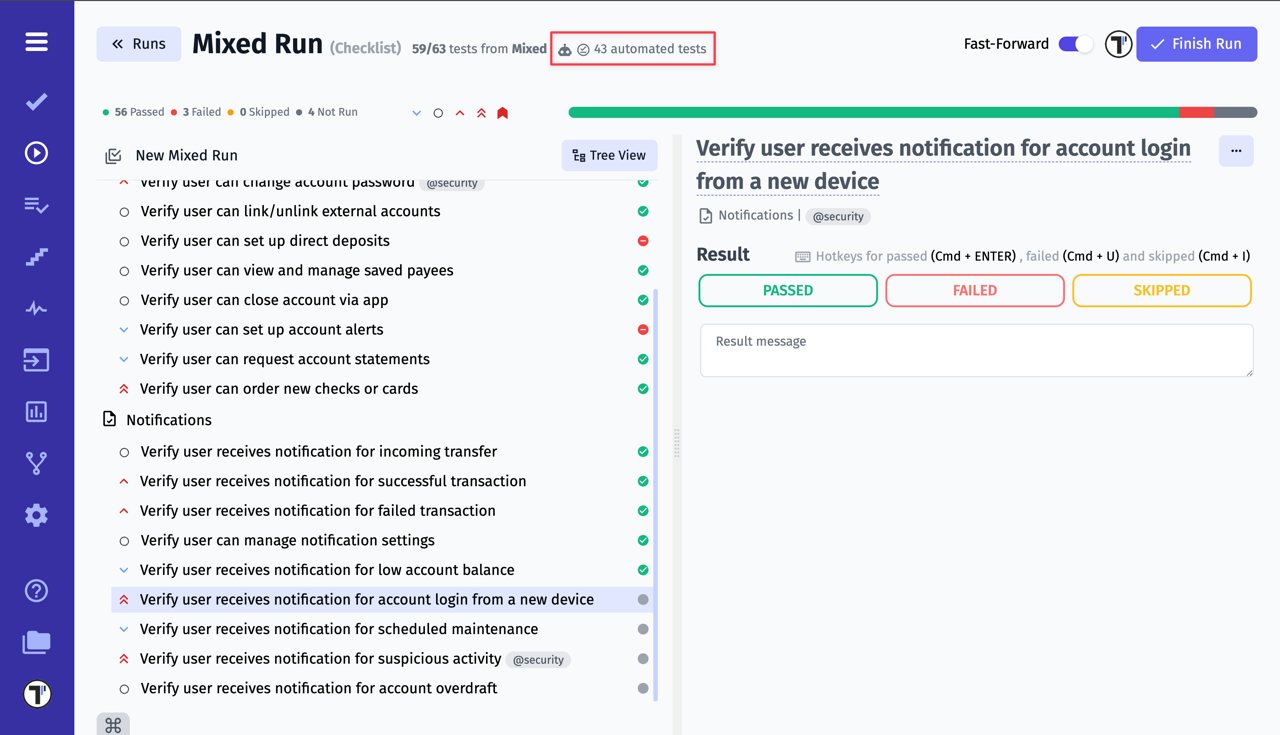
Task: Open the status filter chevron dropdown
Action: 417,112
